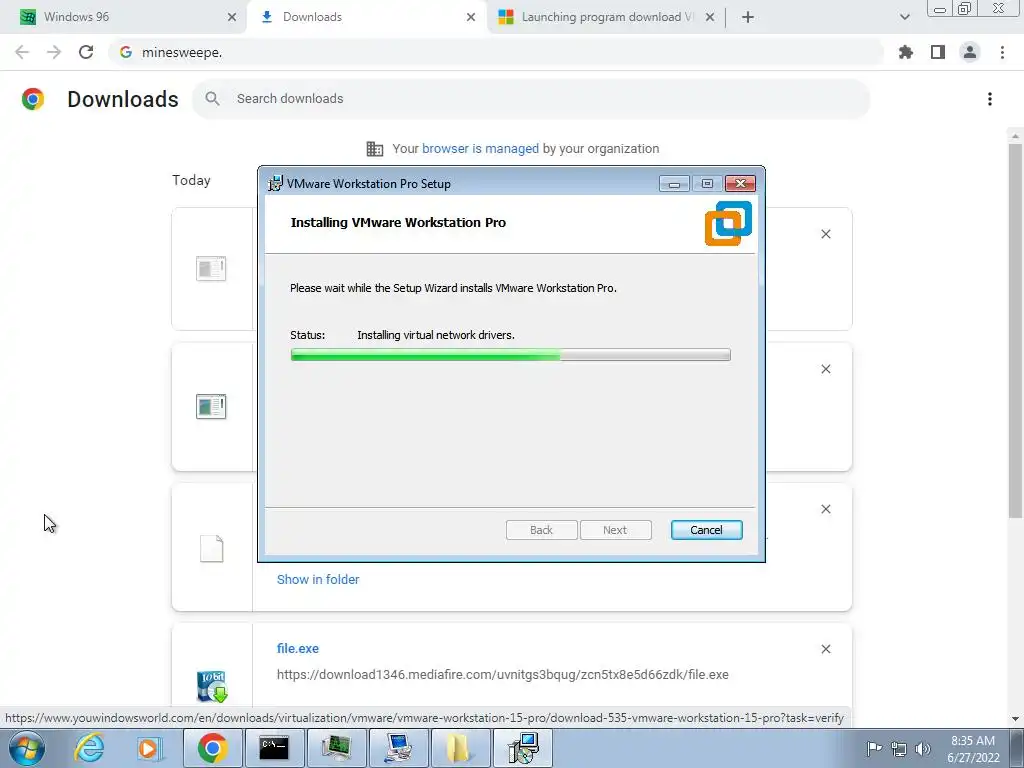1024x768 pixels.
Task: Click the Search downloads field
Action: coord(531,99)
